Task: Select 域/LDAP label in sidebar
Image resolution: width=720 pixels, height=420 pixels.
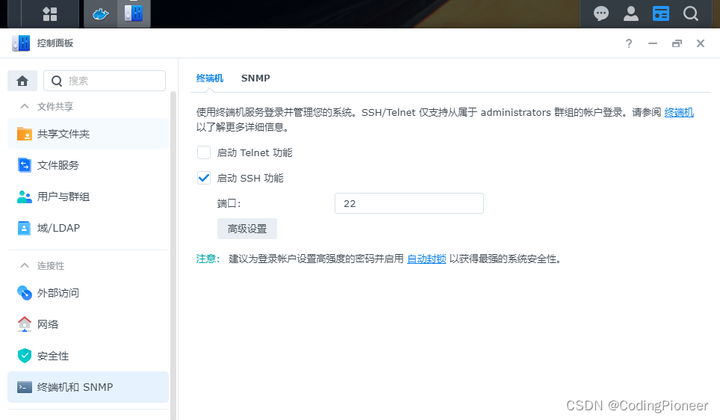Action: (x=58, y=228)
